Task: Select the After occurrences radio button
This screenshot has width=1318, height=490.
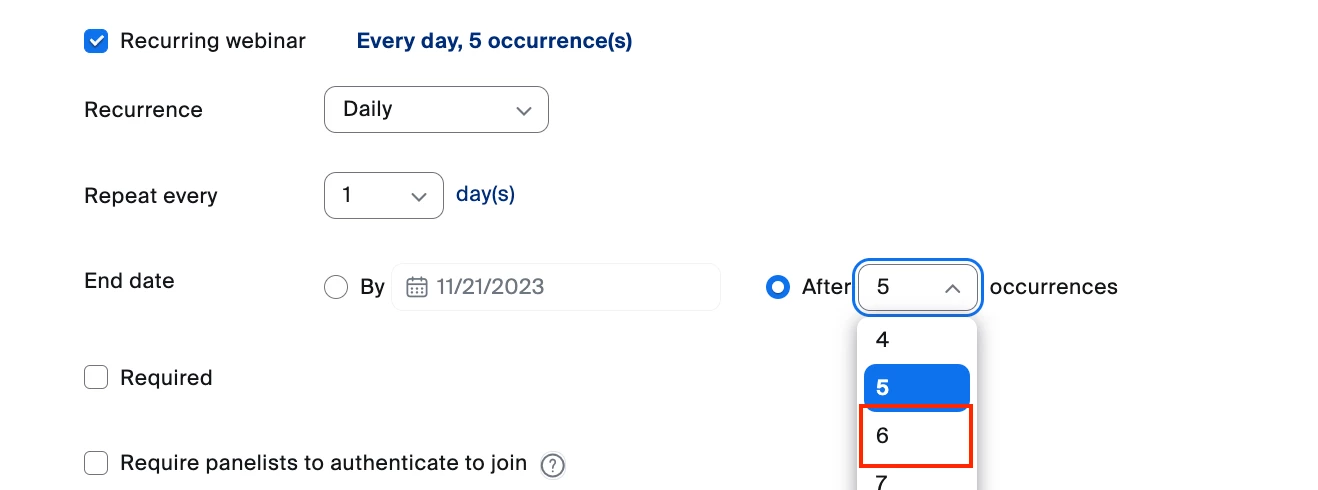Action: tap(778, 287)
